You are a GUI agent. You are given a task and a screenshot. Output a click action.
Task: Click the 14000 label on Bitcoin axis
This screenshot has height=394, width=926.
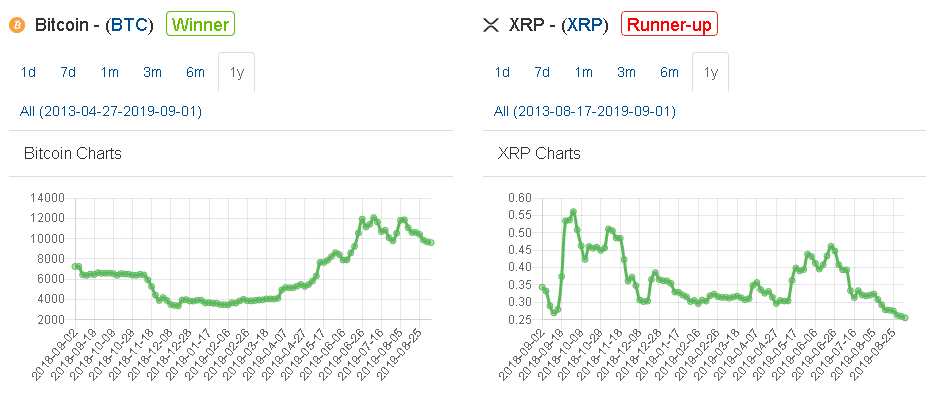[x=47, y=198]
